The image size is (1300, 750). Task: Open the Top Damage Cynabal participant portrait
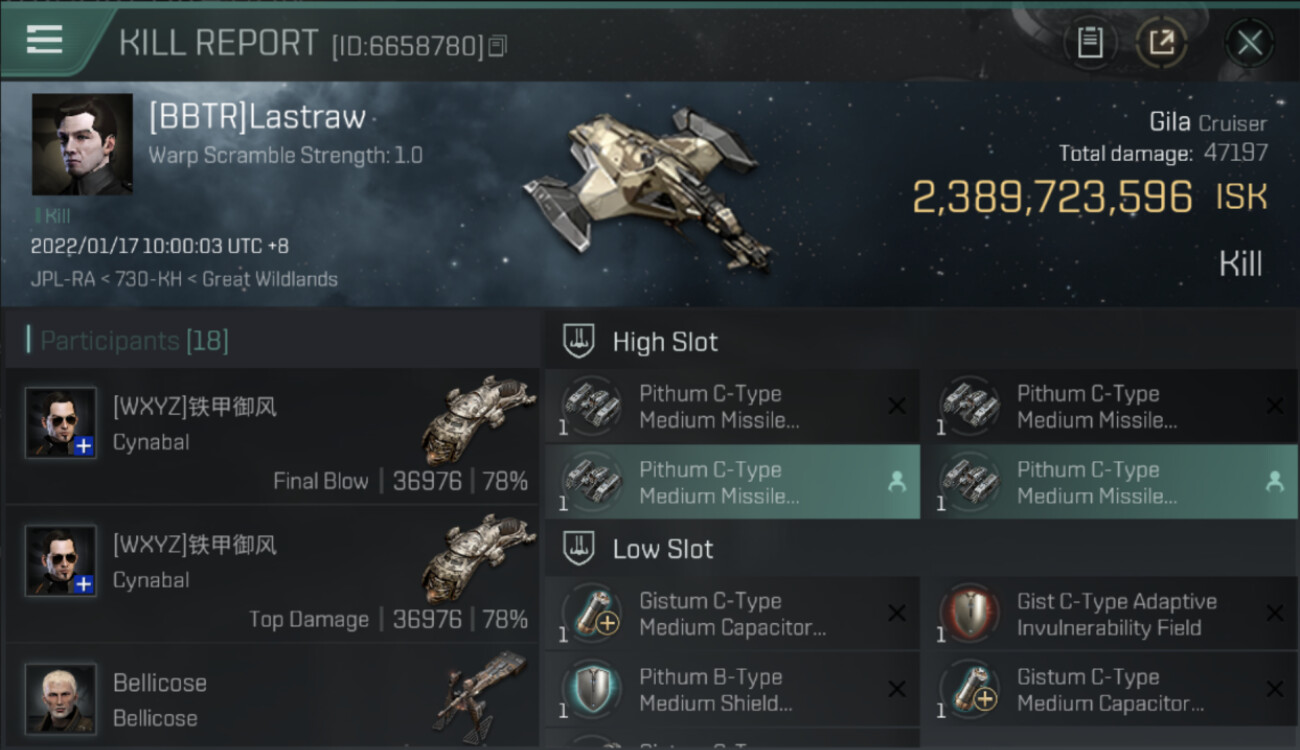pyautogui.click(x=61, y=561)
